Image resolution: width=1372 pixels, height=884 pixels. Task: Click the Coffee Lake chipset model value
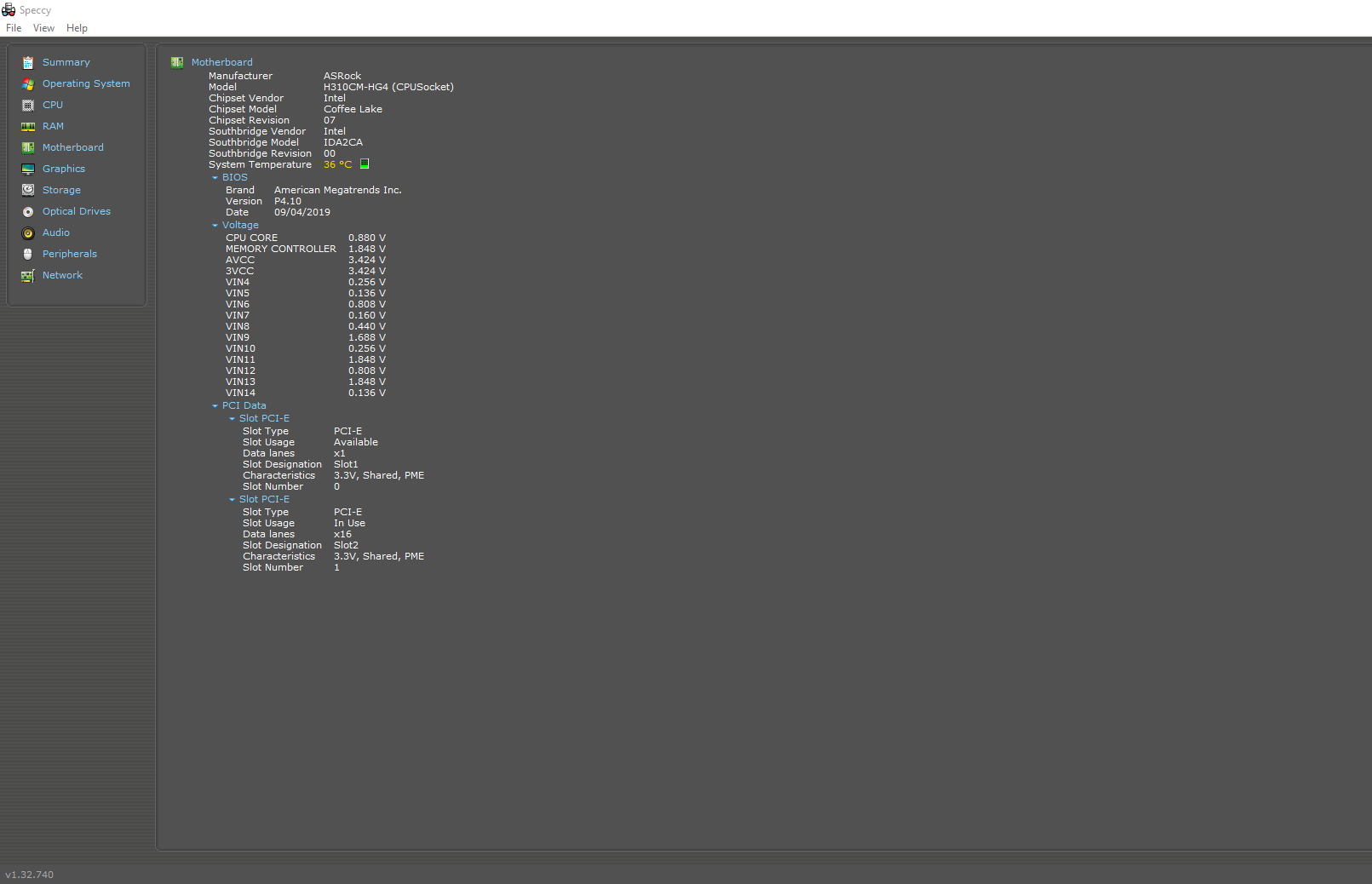(353, 109)
